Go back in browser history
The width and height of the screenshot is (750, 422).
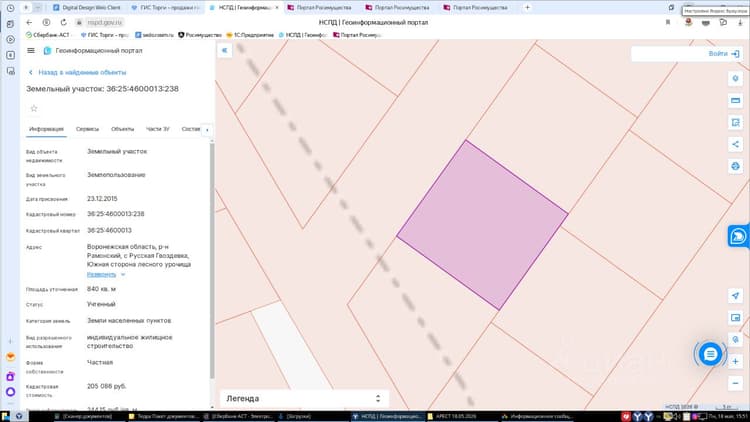(x=29, y=22)
